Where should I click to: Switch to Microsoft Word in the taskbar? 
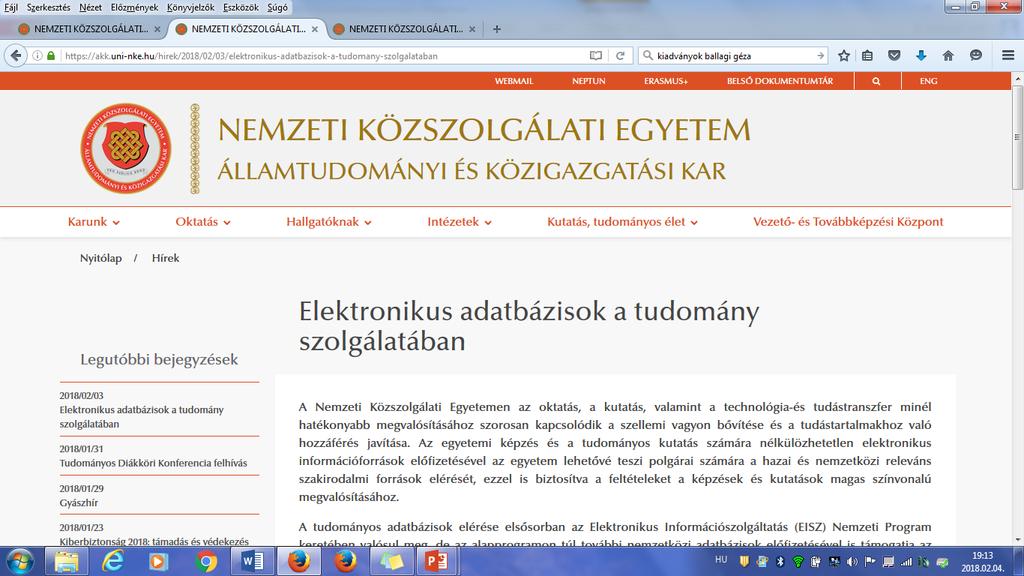[x=252, y=562]
